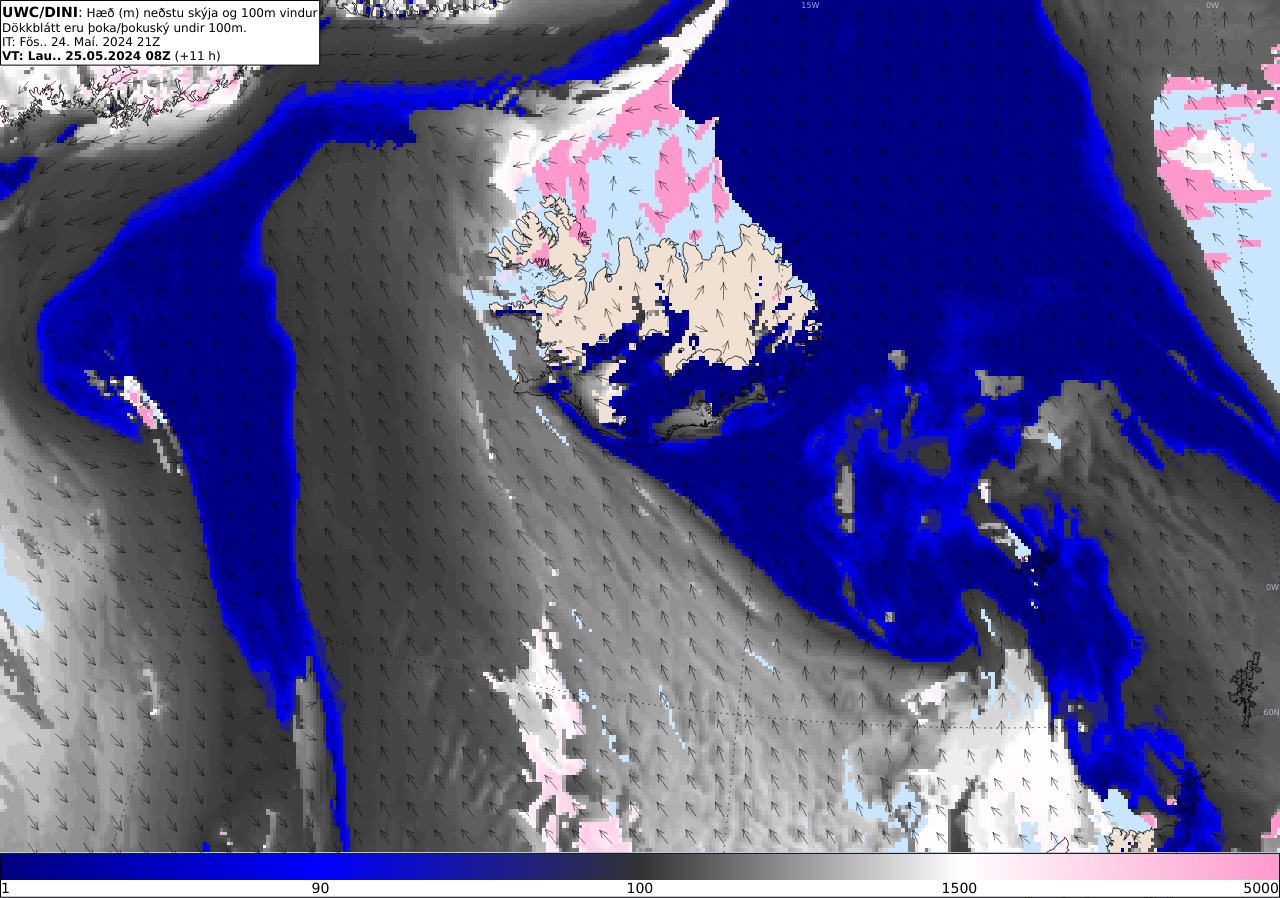
Task: Click the "VT: Lau.. 25.05.2024 08Z" valid time
Action: [x=86, y=55]
